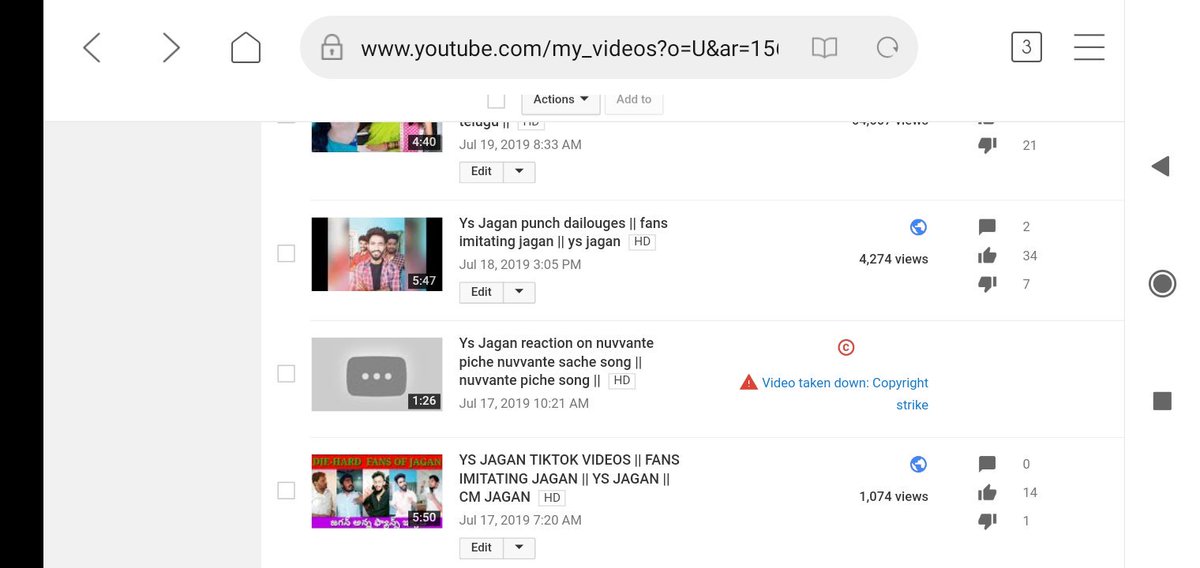The width and height of the screenshot is (1200, 568).
Task: Tap the padlock security icon in address bar
Action: tap(332, 48)
